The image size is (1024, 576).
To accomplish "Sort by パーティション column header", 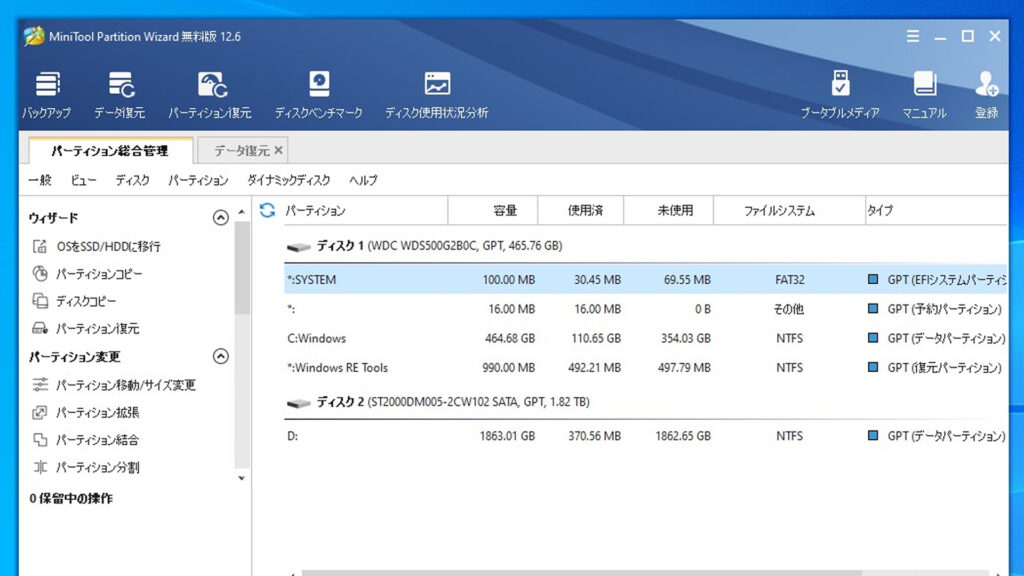I will (366, 210).
